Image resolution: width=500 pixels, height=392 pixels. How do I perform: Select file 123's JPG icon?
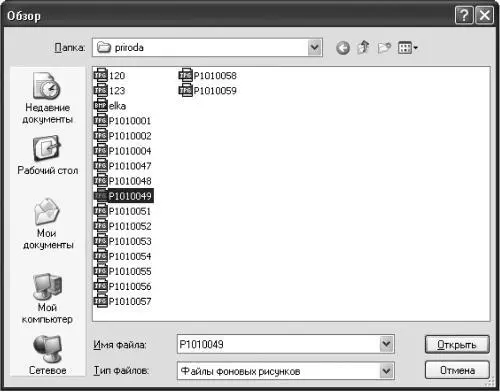101,90
